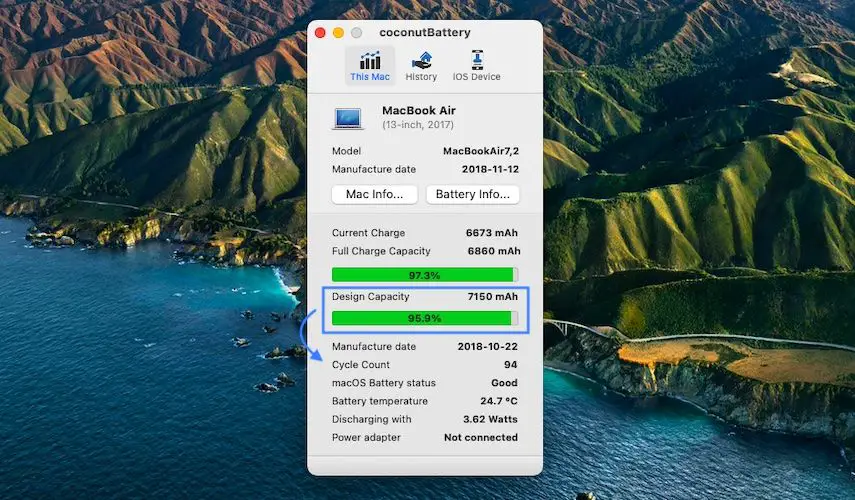
Task: Click the Cycle Count label
Action: (361, 365)
